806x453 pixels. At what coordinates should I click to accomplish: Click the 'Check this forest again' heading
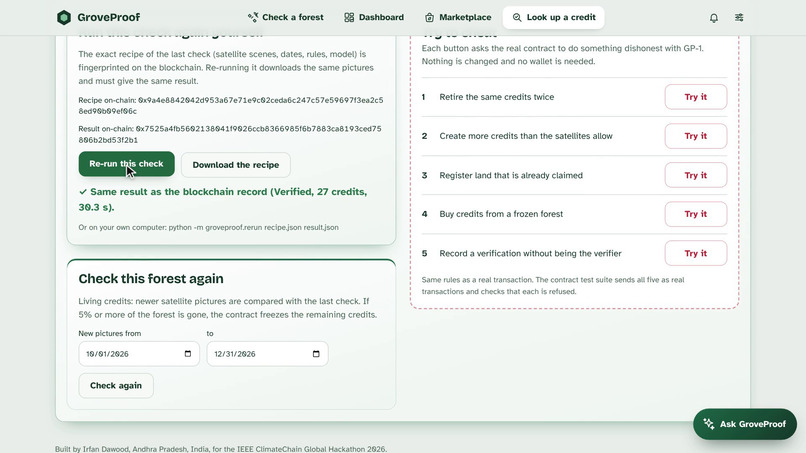pos(151,279)
